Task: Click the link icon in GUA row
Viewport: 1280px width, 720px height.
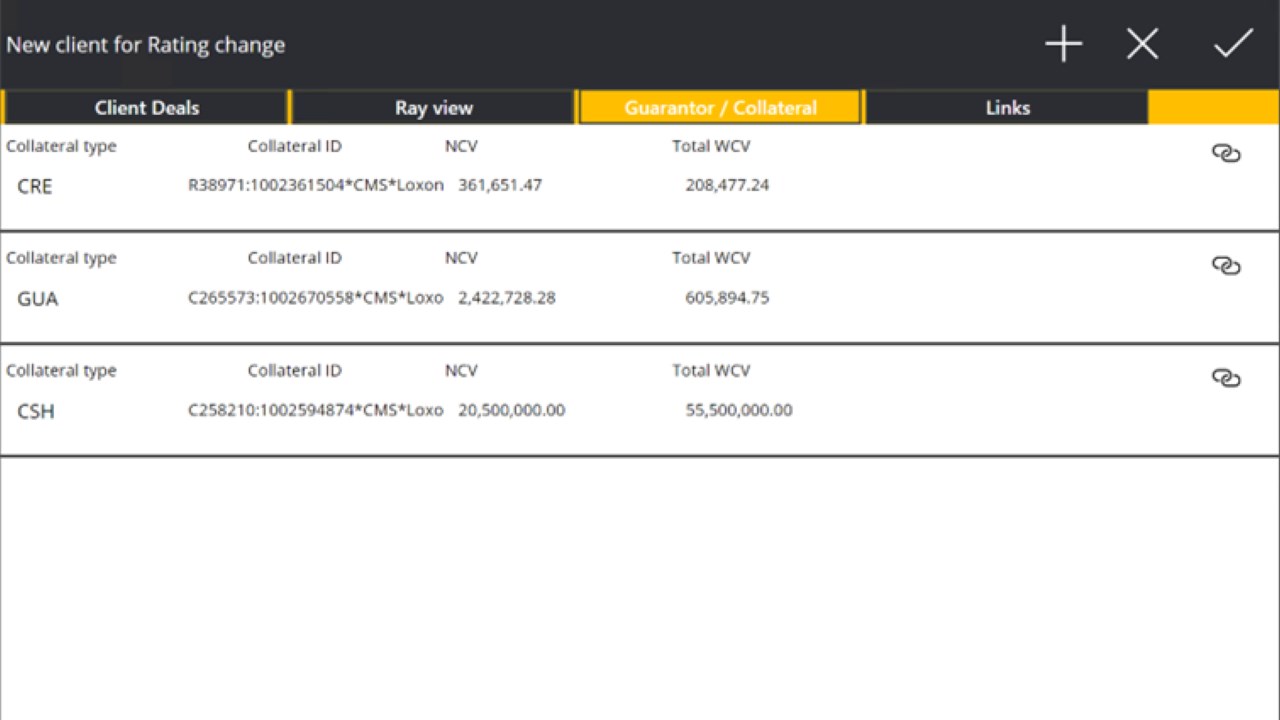Action: (1226, 265)
